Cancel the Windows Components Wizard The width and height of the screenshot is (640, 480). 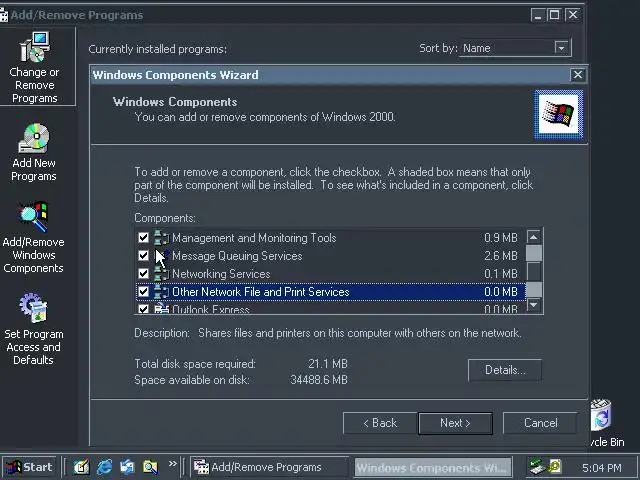(540, 423)
